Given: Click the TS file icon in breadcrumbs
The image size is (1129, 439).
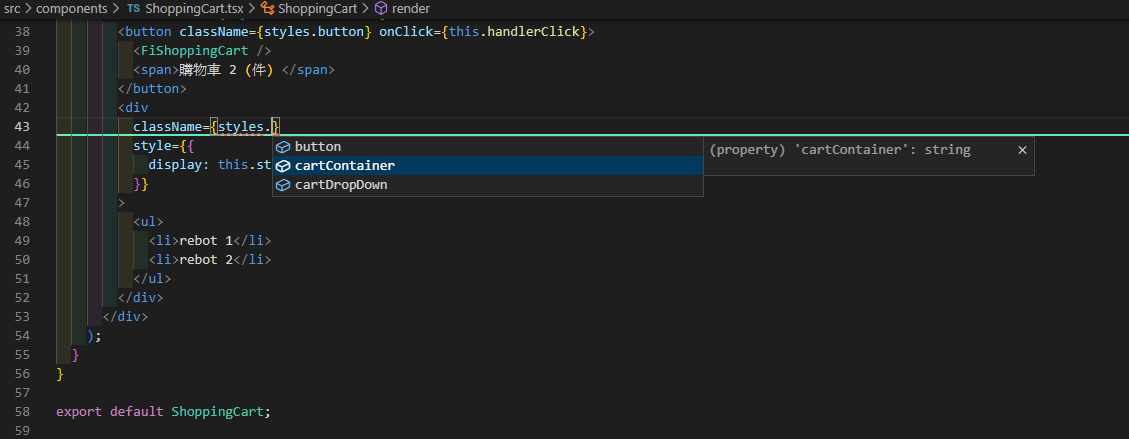Looking at the screenshot, I should coord(134,8).
